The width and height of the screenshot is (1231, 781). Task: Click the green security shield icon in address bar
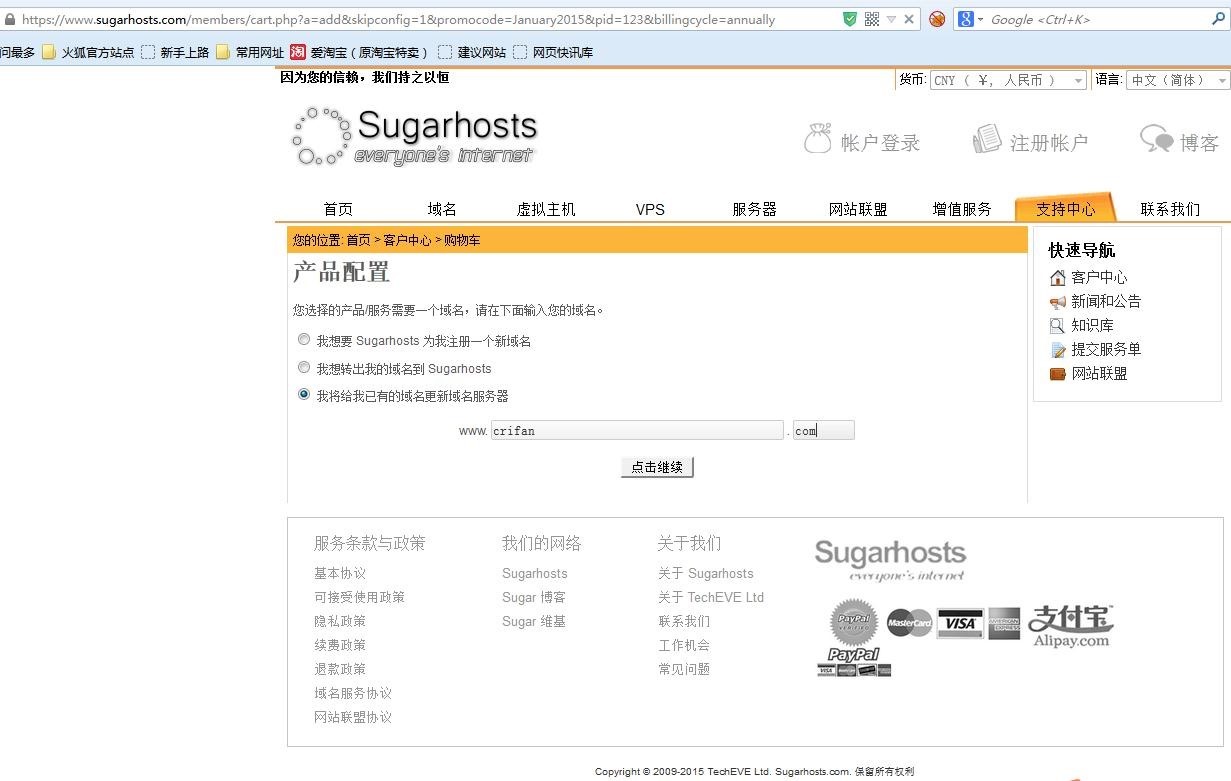[x=849, y=19]
